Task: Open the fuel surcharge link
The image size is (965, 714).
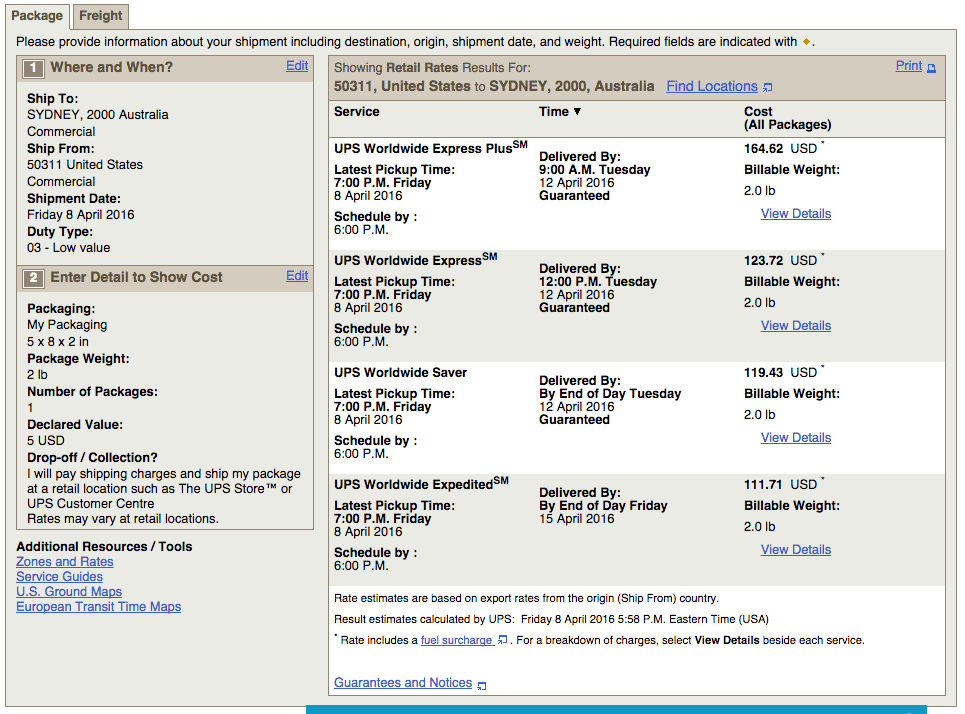Action: click(456, 640)
